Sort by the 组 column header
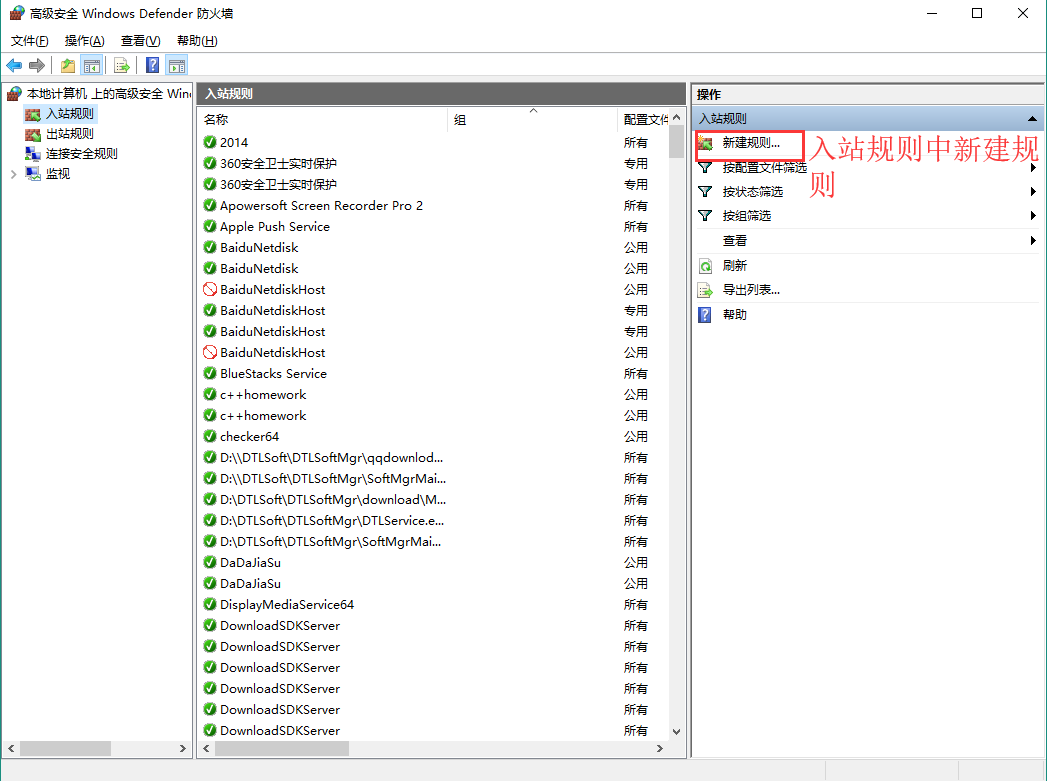The image size is (1047, 781). tap(532, 119)
